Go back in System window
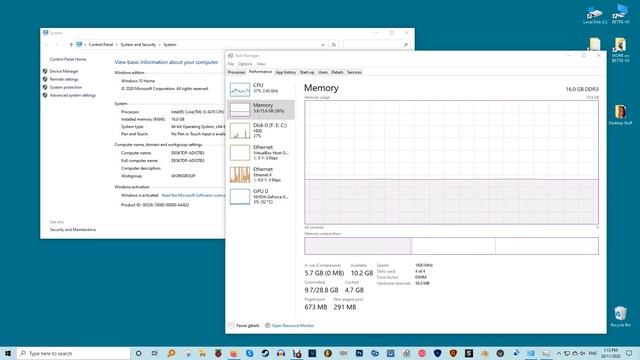 coord(47,44)
